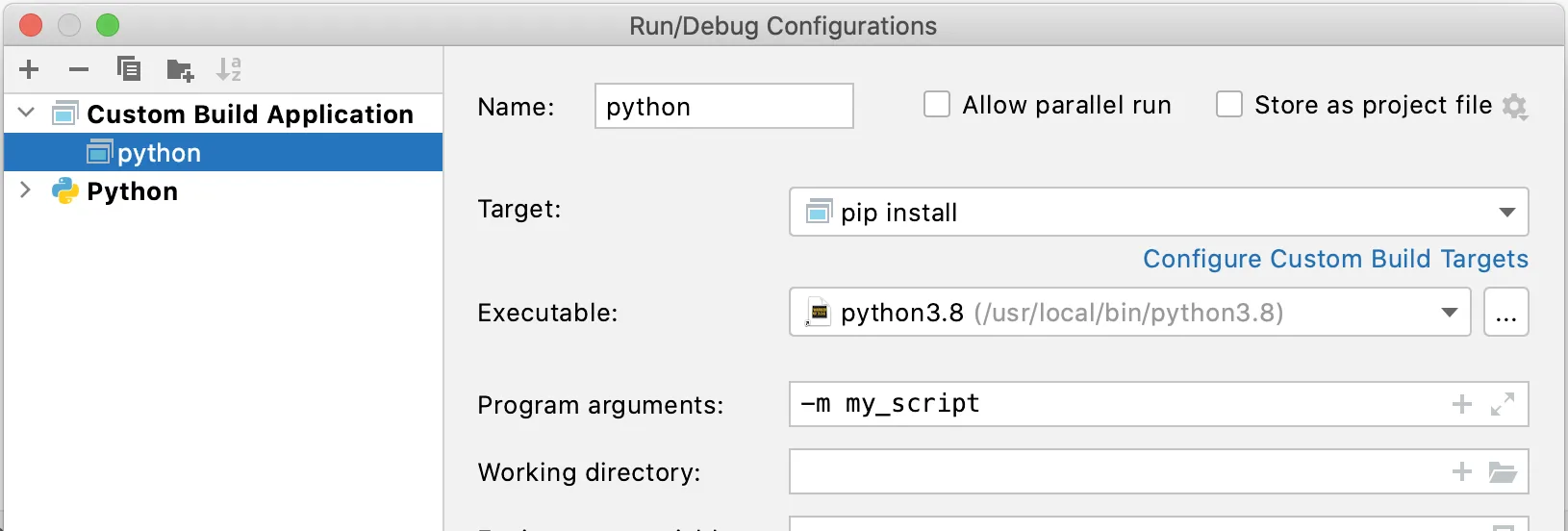The height and width of the screenshot is (531, 1568).
Task: Sort configurations alphabetically
Action: coord(229,69)
